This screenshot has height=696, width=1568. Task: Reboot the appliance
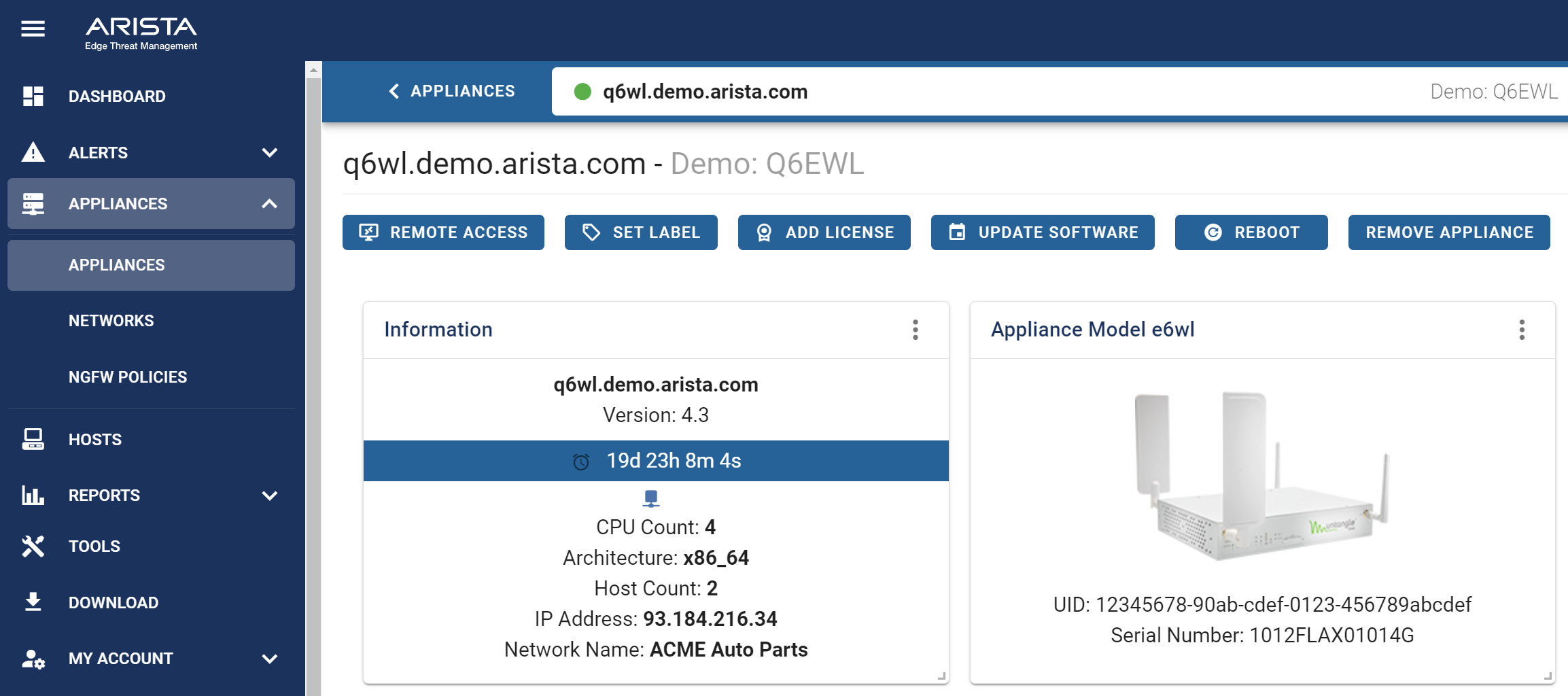click(1251, 232)
